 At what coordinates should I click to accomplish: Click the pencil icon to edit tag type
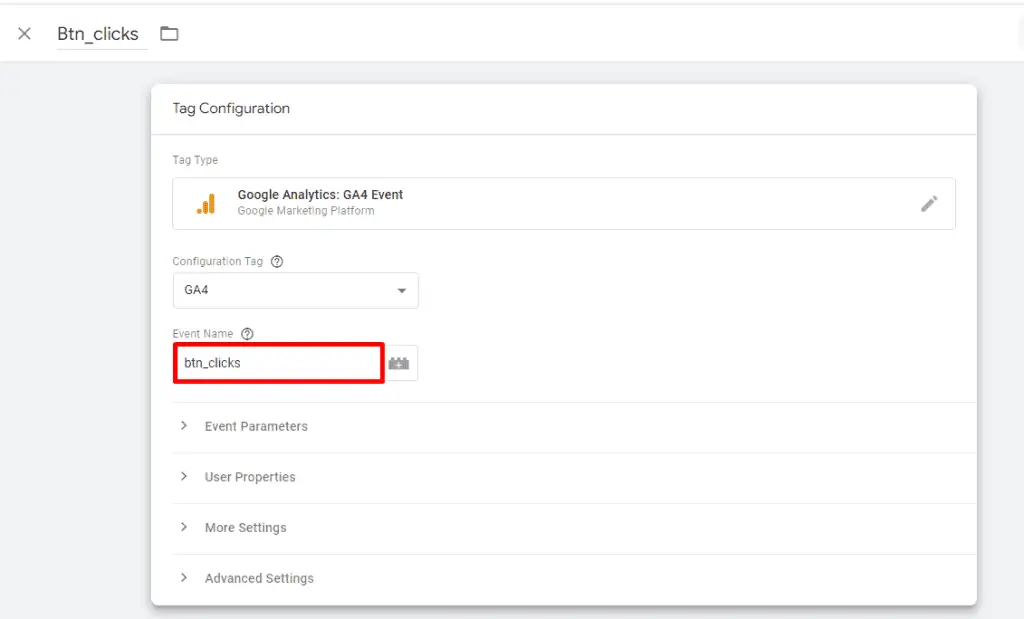[x=930, y=202]
